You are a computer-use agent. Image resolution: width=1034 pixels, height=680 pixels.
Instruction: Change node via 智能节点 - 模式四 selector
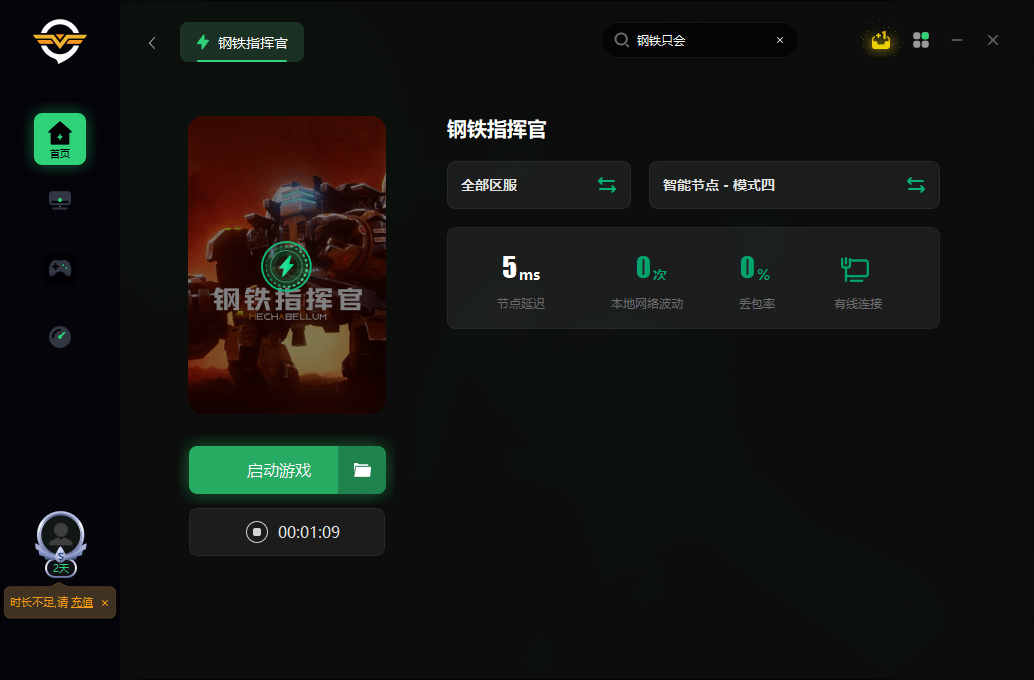coord(794,185)
